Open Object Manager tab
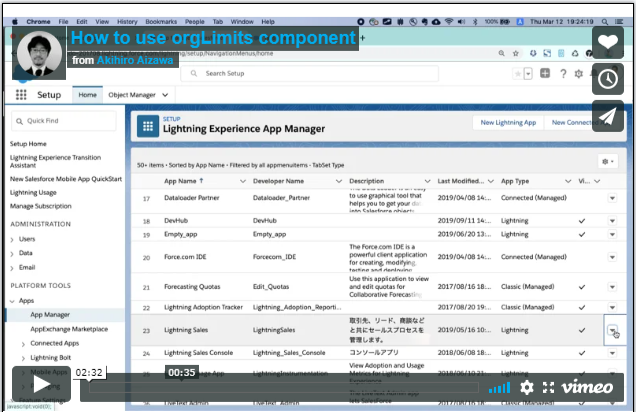The height and width of the screenshot is (412, 636). coord(132,95)
